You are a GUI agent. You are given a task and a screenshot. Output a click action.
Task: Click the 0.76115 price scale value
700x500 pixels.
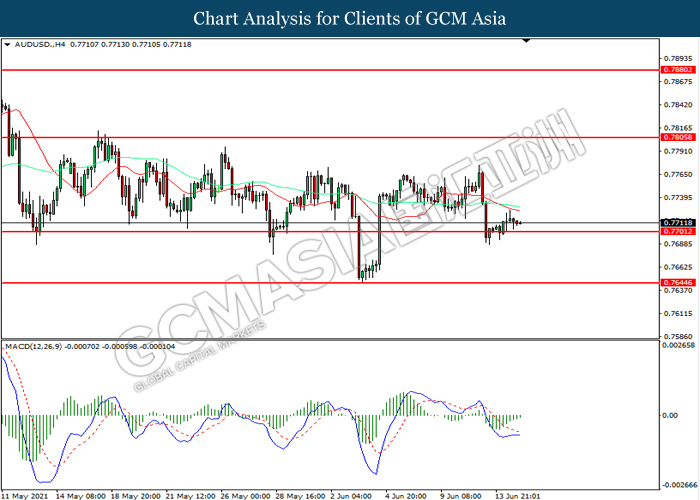tap(679, 314)
